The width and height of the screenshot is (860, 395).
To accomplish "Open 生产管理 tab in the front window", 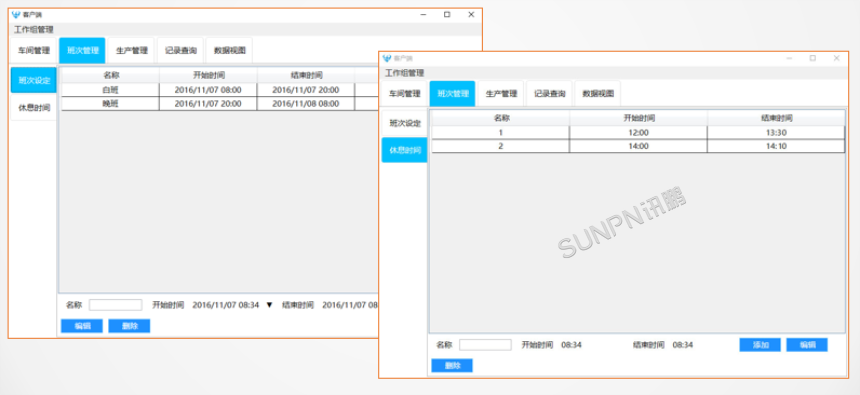I will click(x=501, y=93).
